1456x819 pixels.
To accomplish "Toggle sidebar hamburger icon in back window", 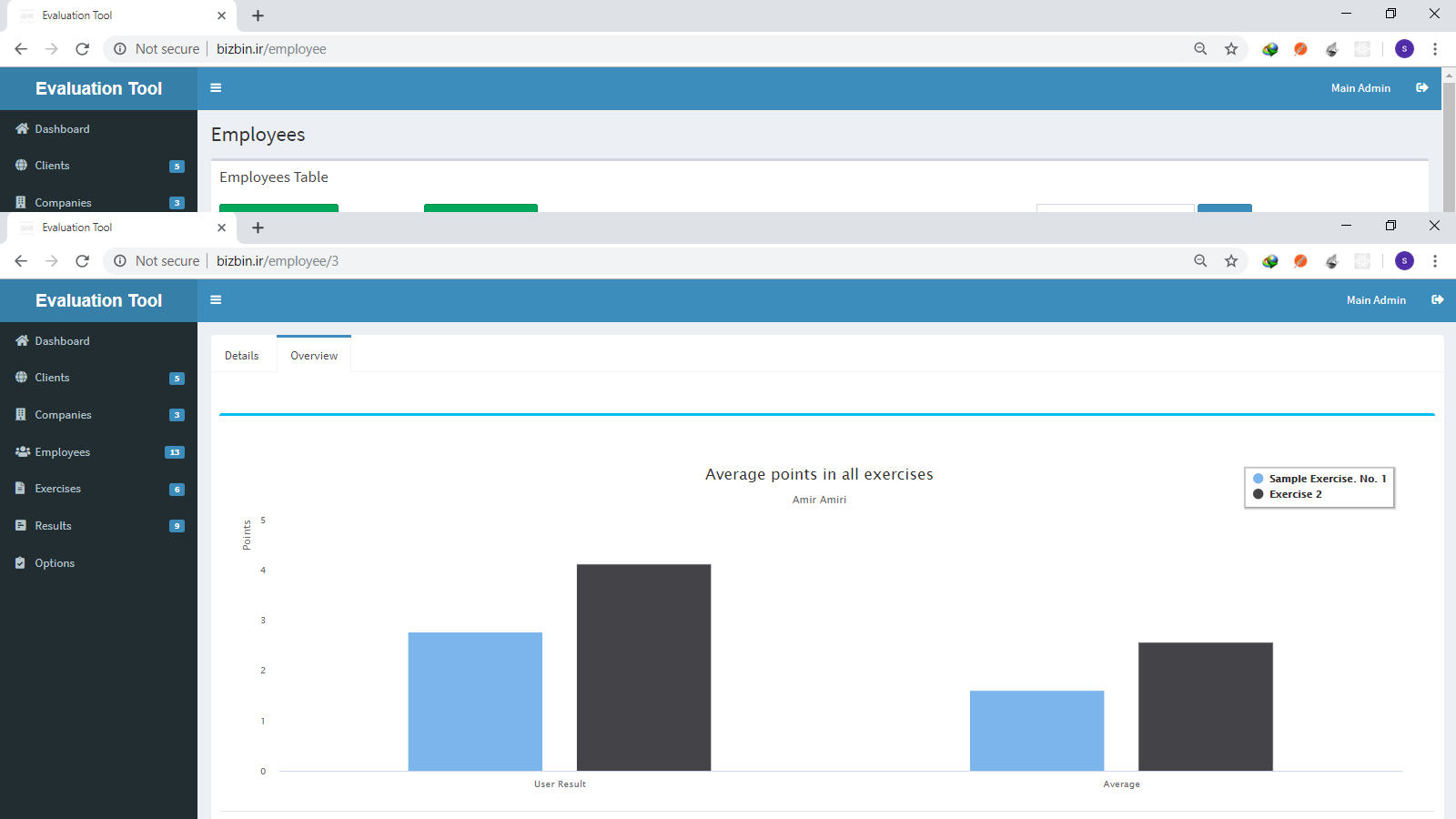I will tap(216, 88).
